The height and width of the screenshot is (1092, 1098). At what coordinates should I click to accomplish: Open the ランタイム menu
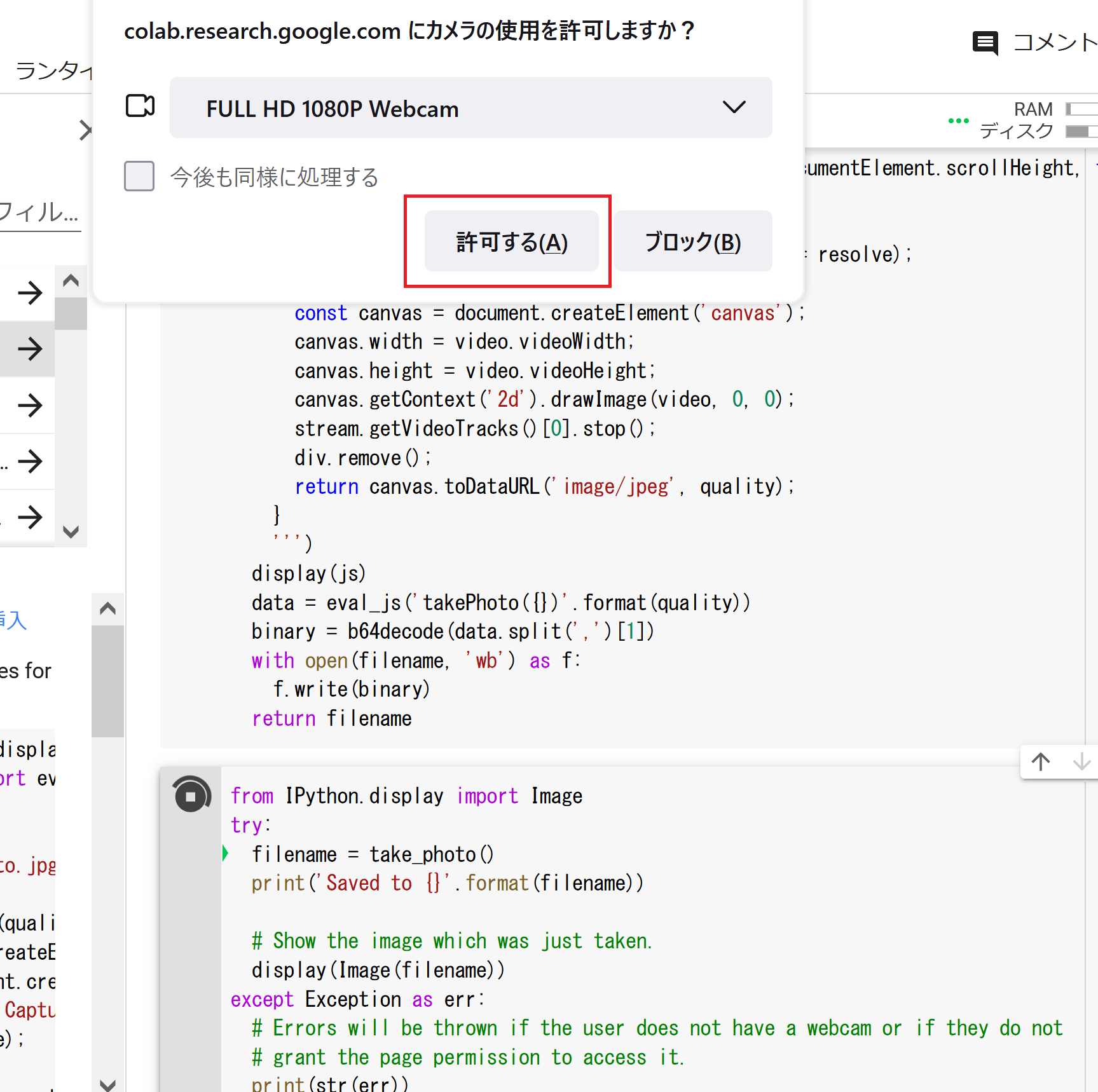(54, 71)
